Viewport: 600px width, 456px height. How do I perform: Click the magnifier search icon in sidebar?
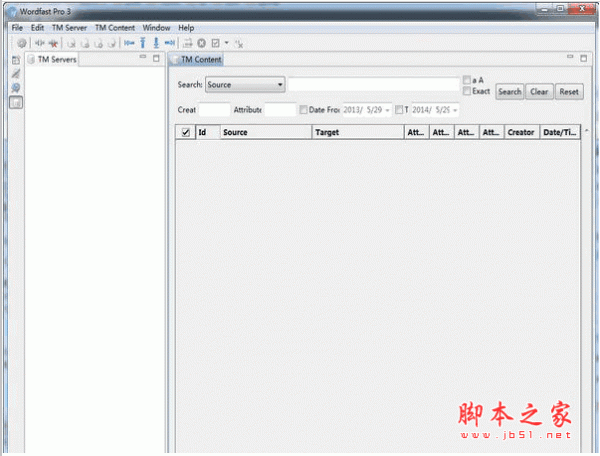pyautogui.click(x=16, y=88)
